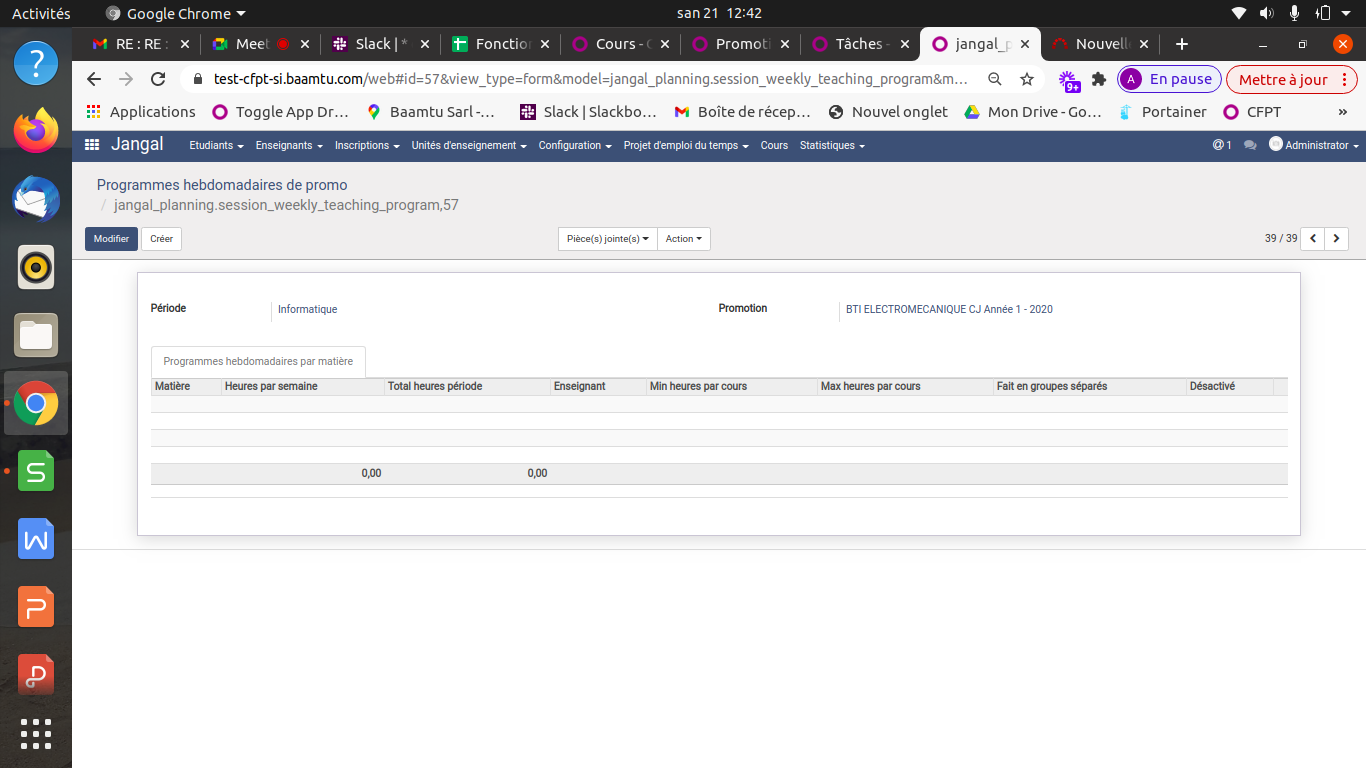
Task: Open the Chrome extensions puzzle icon
Action: click(x=1099, y=79)
